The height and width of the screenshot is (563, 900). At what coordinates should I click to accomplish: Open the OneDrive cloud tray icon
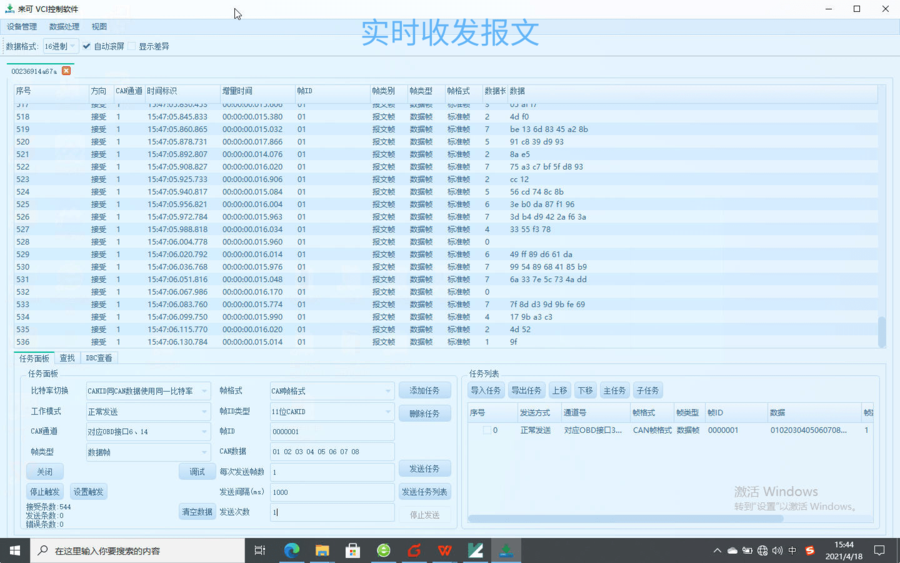(x=732, y=550)
